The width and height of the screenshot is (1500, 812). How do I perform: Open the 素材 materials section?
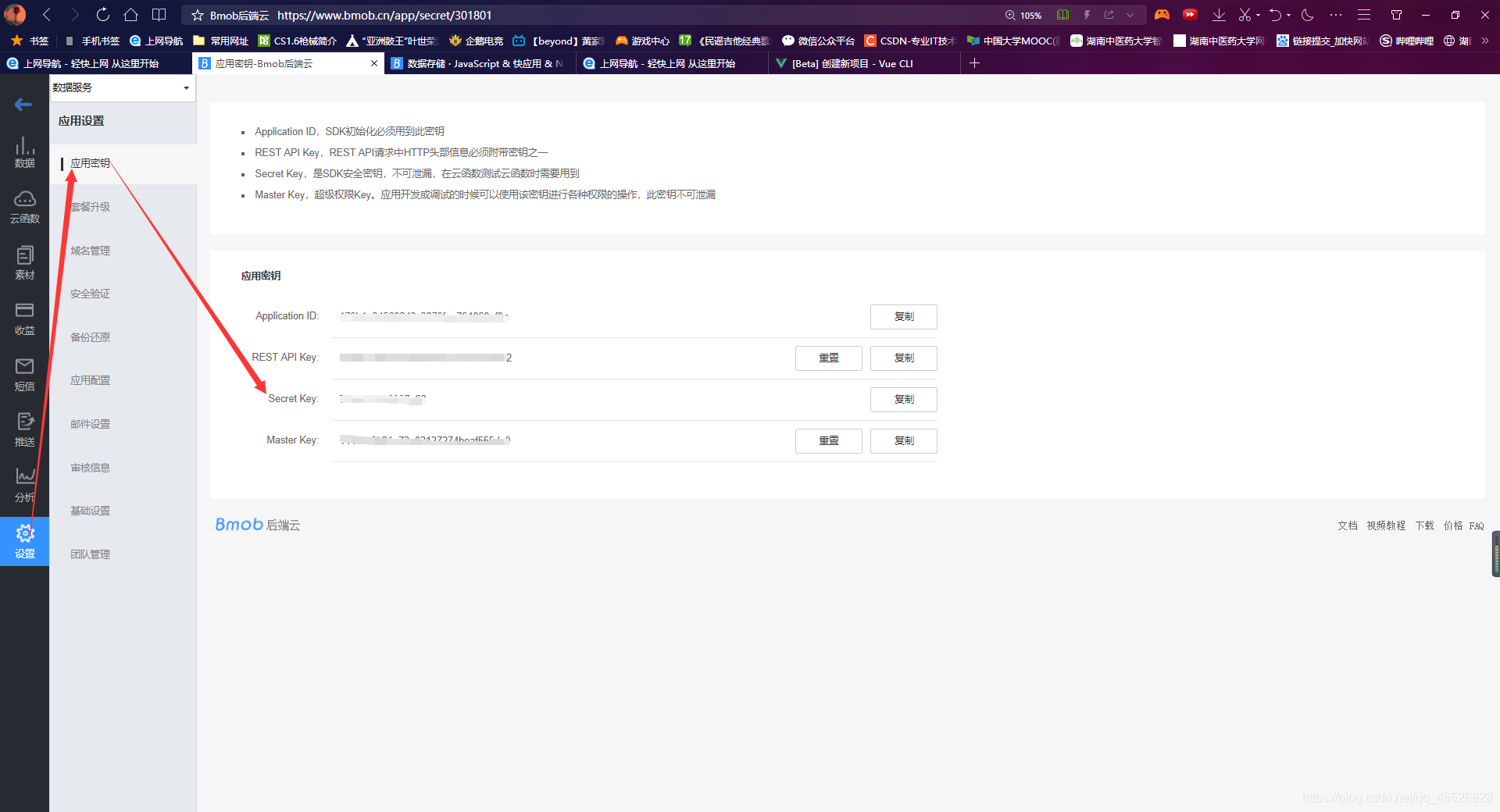tap(24, 262)
